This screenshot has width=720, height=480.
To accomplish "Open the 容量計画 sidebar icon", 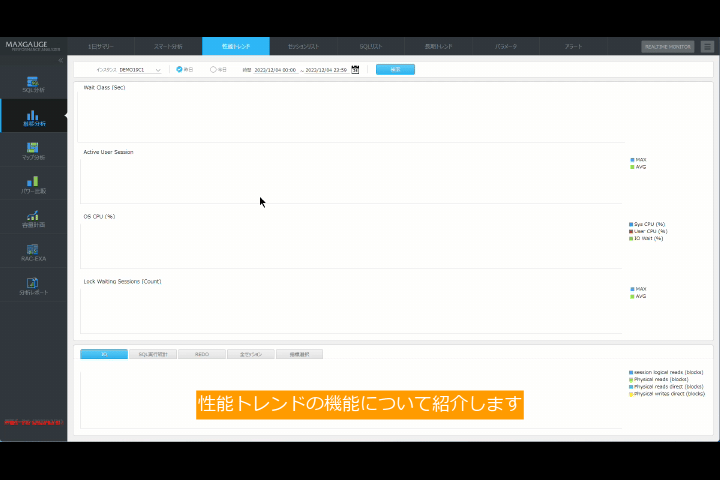I will coord(33,219).
